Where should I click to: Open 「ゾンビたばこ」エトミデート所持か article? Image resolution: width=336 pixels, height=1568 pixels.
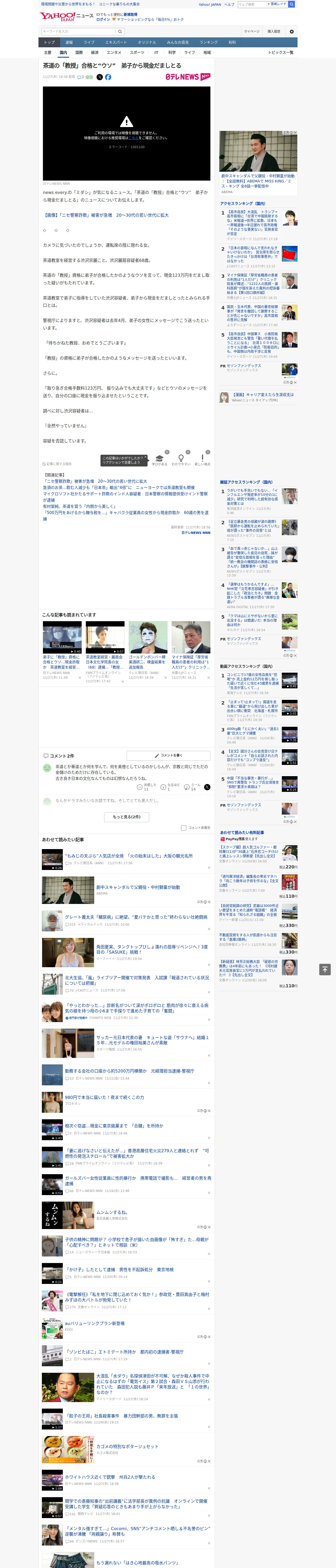pyautogui.click(x=124, y=1352)
